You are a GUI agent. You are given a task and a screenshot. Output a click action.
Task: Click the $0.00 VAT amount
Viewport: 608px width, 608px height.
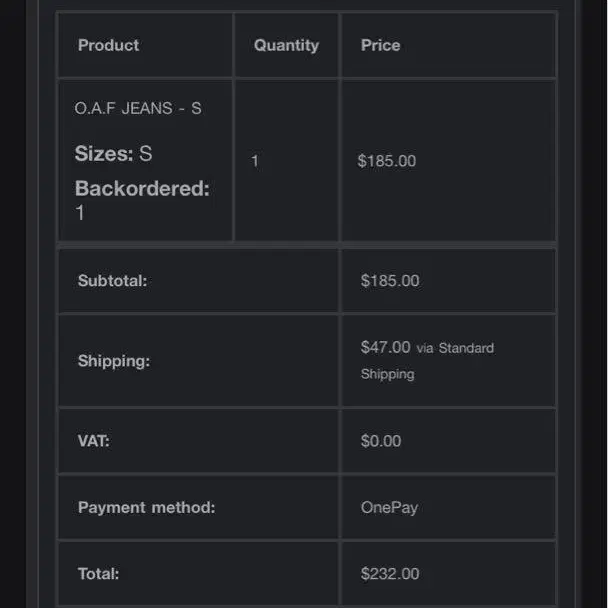tap(381, 441)
